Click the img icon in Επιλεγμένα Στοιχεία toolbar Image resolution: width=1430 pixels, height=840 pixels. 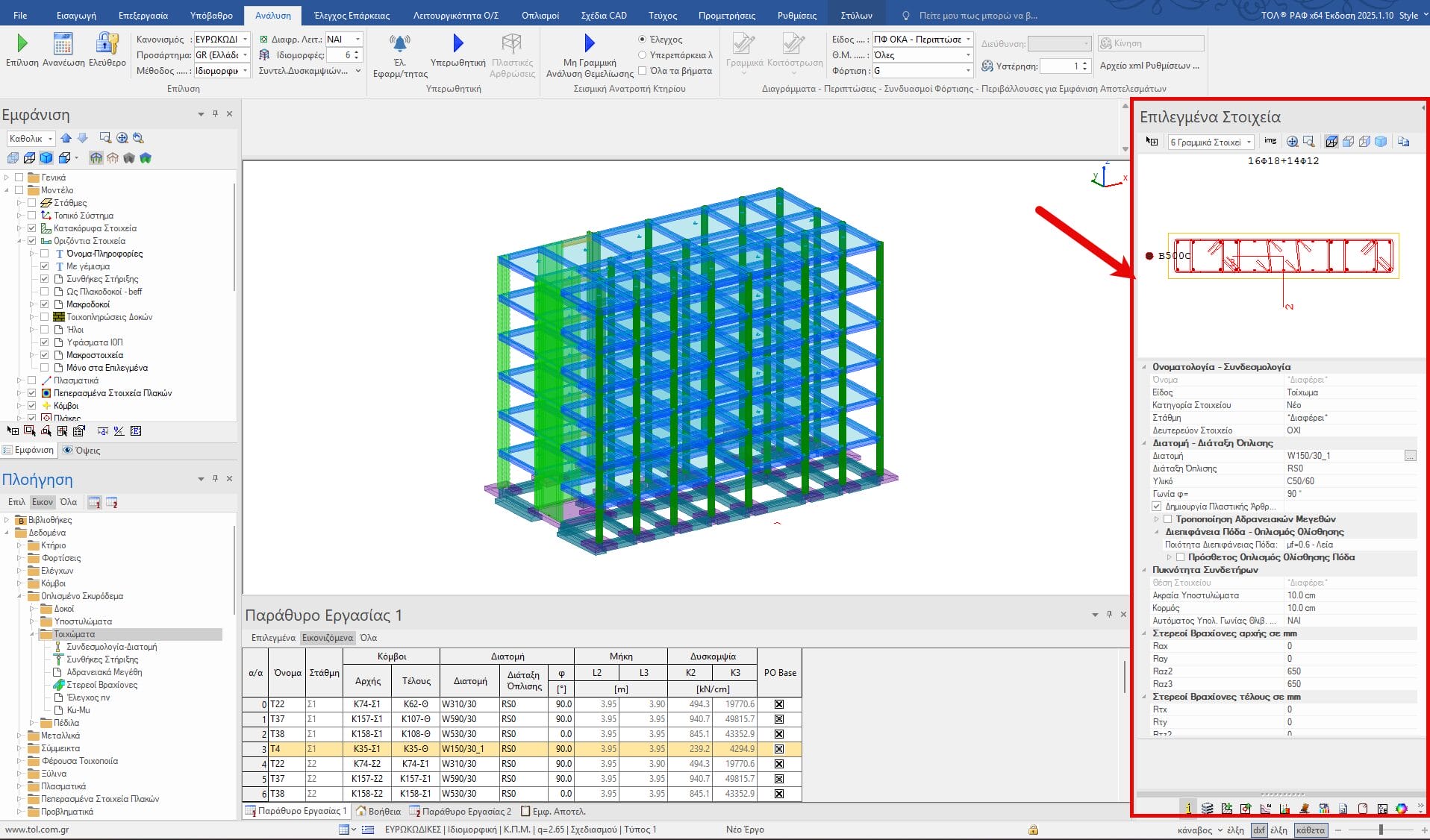[x=1270, y=141]
